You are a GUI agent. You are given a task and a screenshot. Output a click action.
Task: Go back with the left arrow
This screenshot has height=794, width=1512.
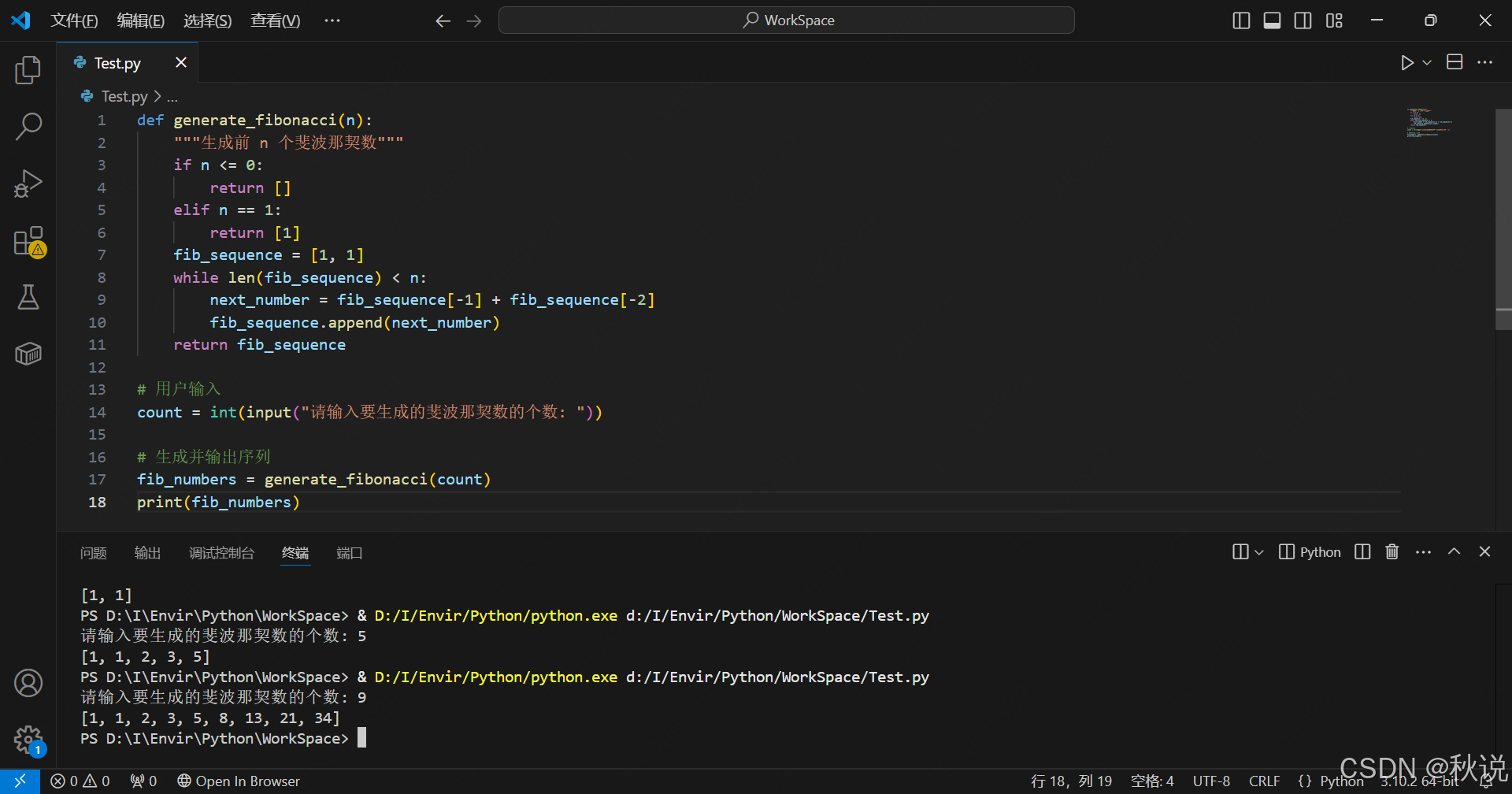(443, 21)
